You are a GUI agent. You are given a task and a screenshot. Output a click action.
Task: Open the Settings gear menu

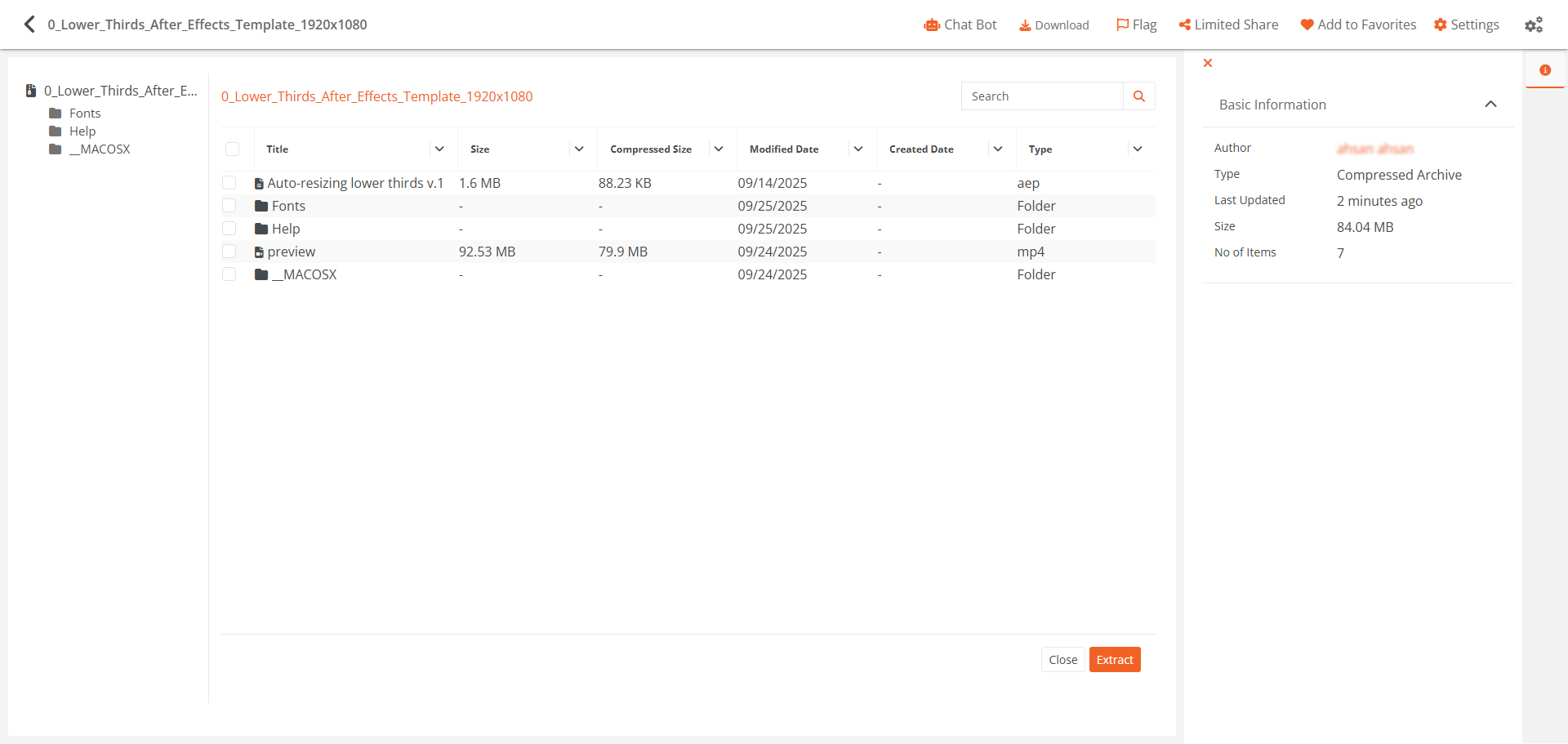pos(1465,25)
